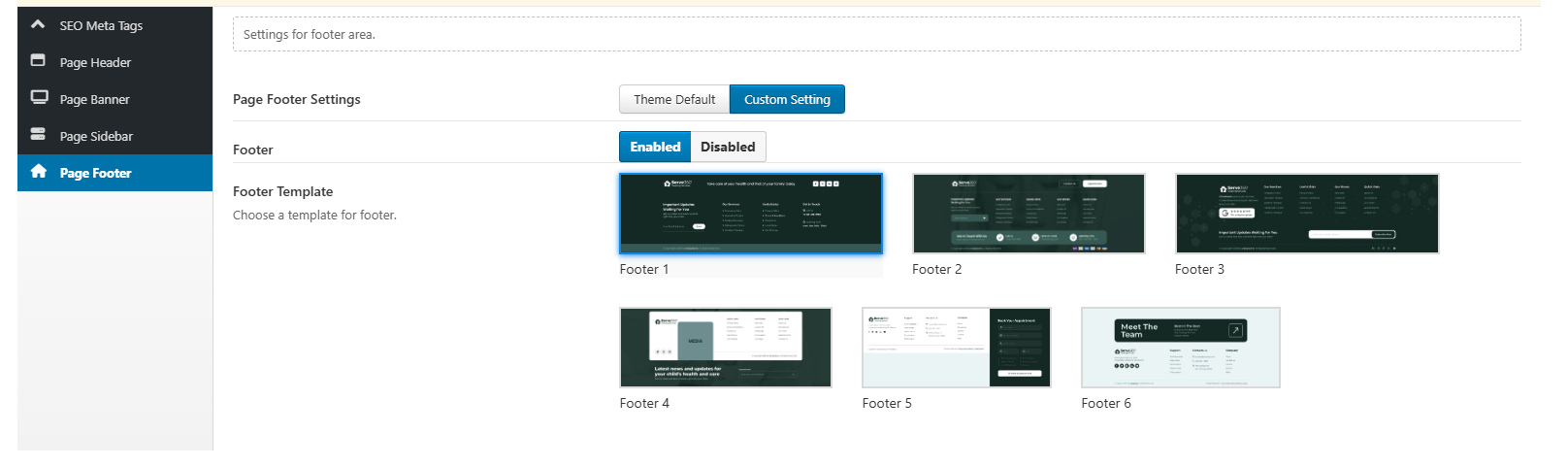Screen dimensions: 1568x467
Task: Click the Page Footer home icon
Action: (x=39, y=172)
